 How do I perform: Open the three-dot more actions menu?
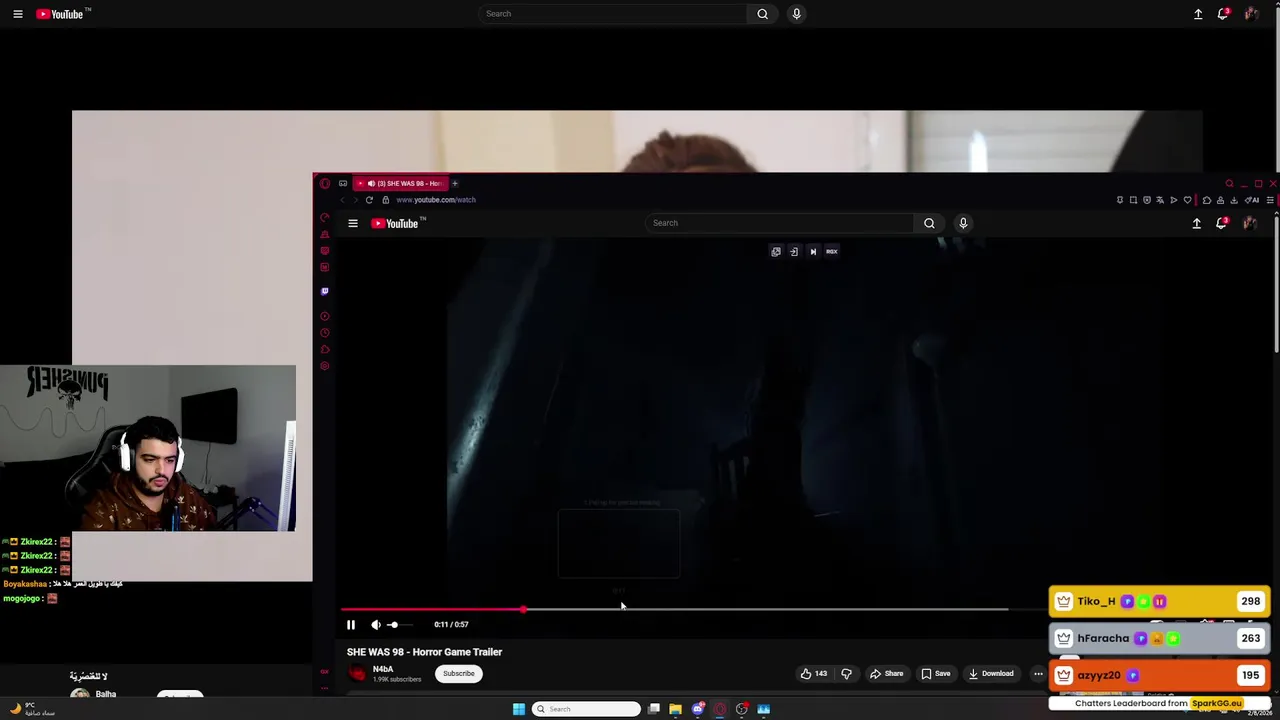(1038, 674)
